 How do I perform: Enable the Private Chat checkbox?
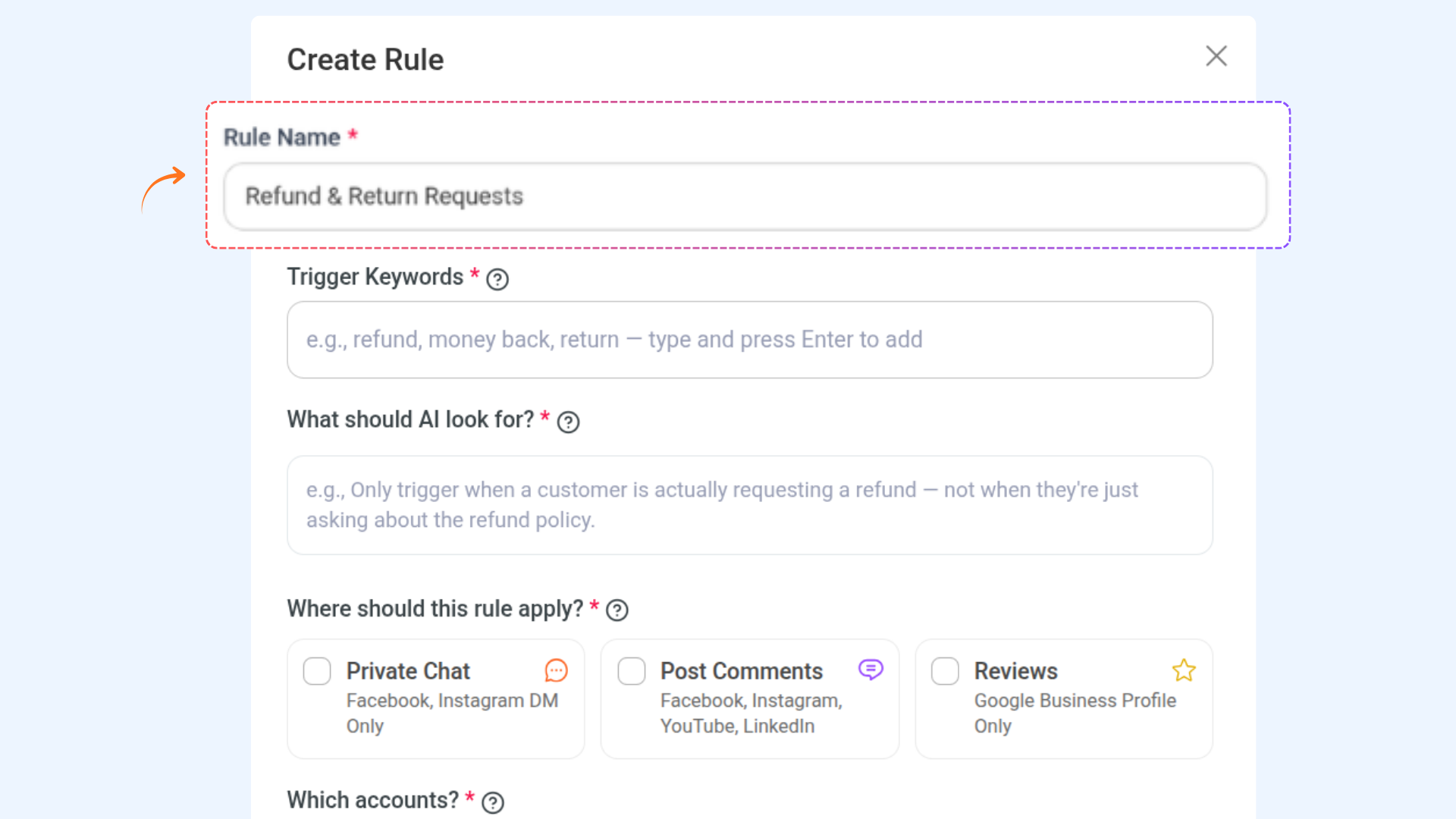tap(317, 671)
